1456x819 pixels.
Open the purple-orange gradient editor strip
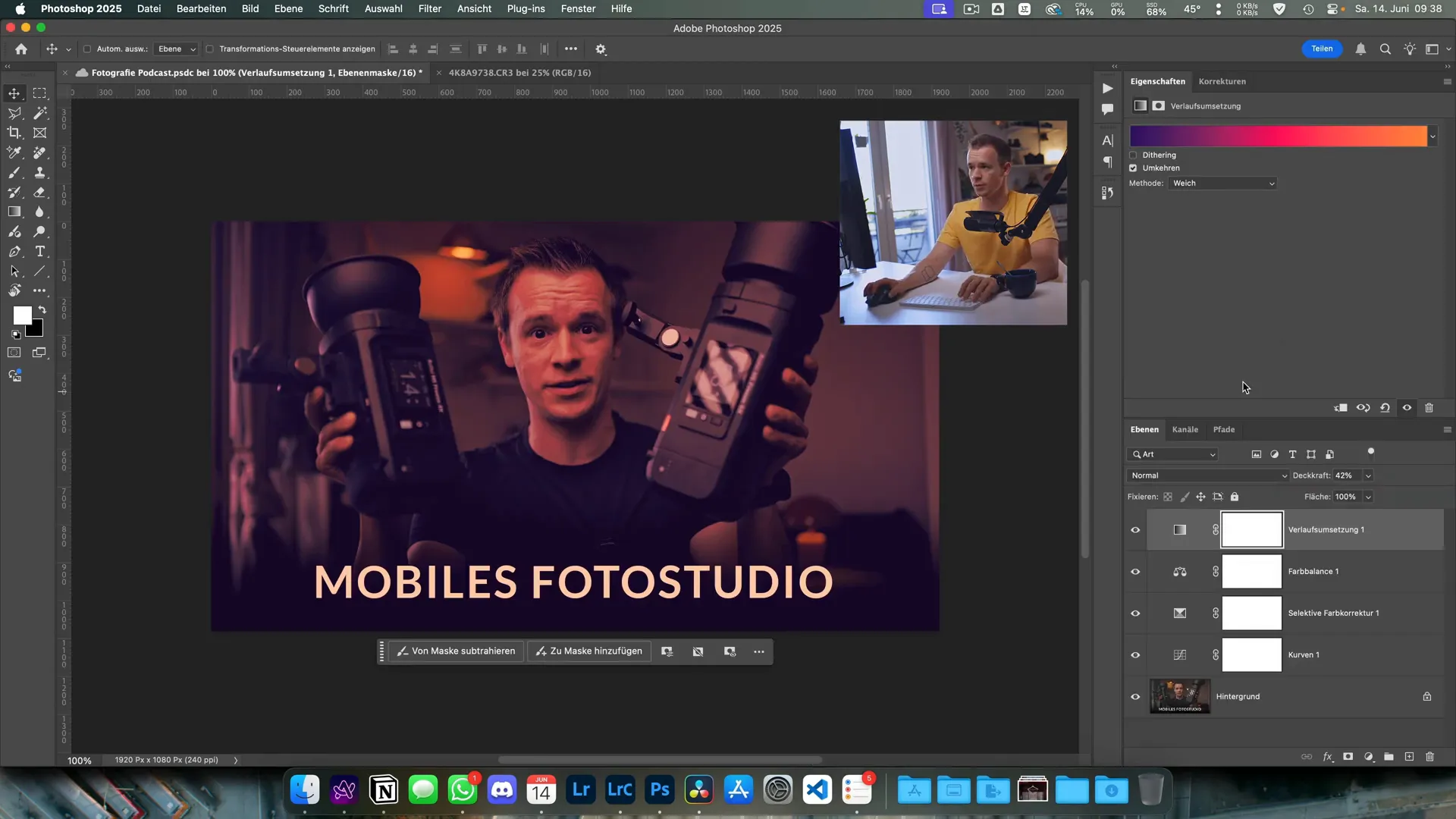(1279, 136)
